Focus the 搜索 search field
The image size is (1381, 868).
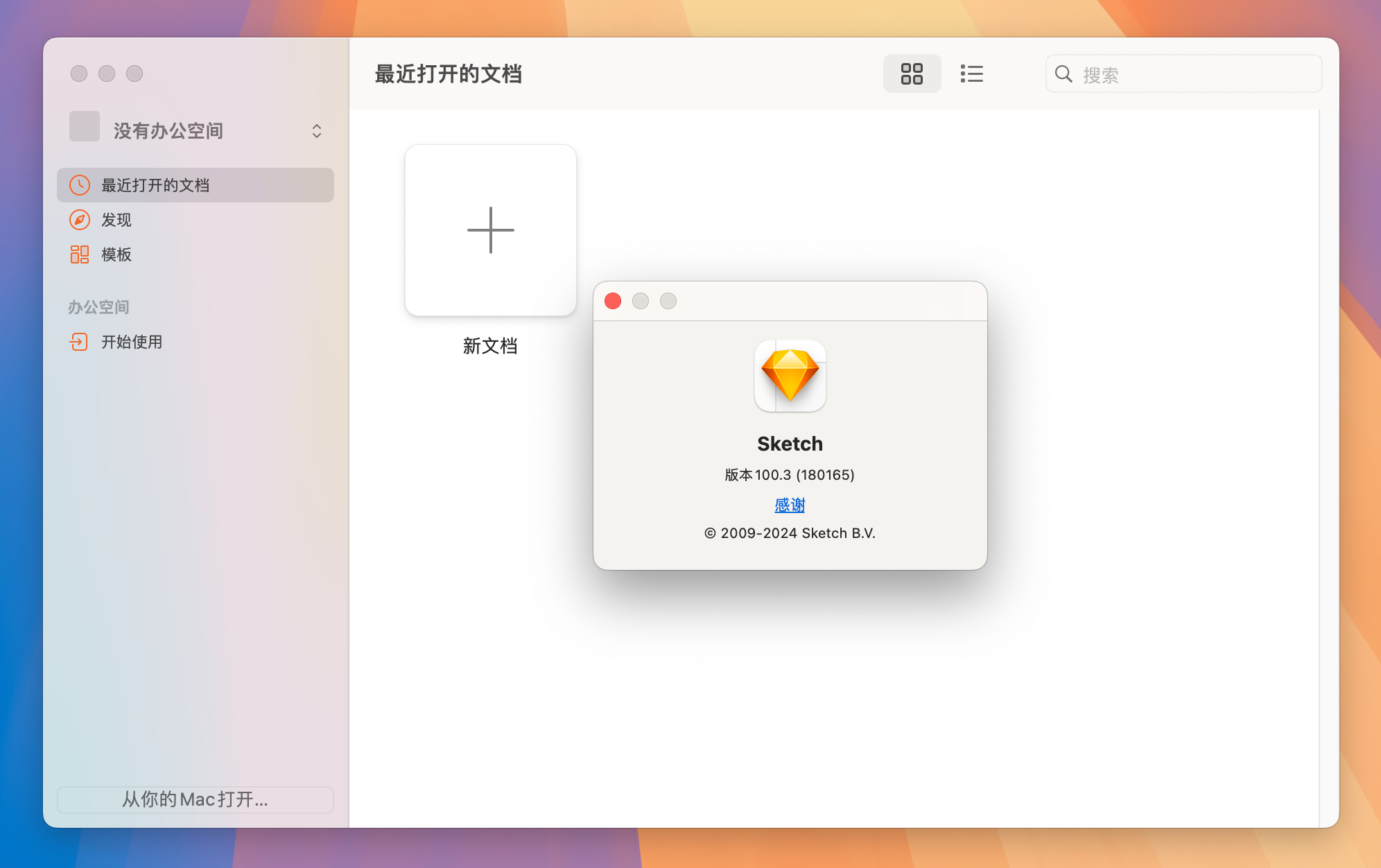[1183, 73]
